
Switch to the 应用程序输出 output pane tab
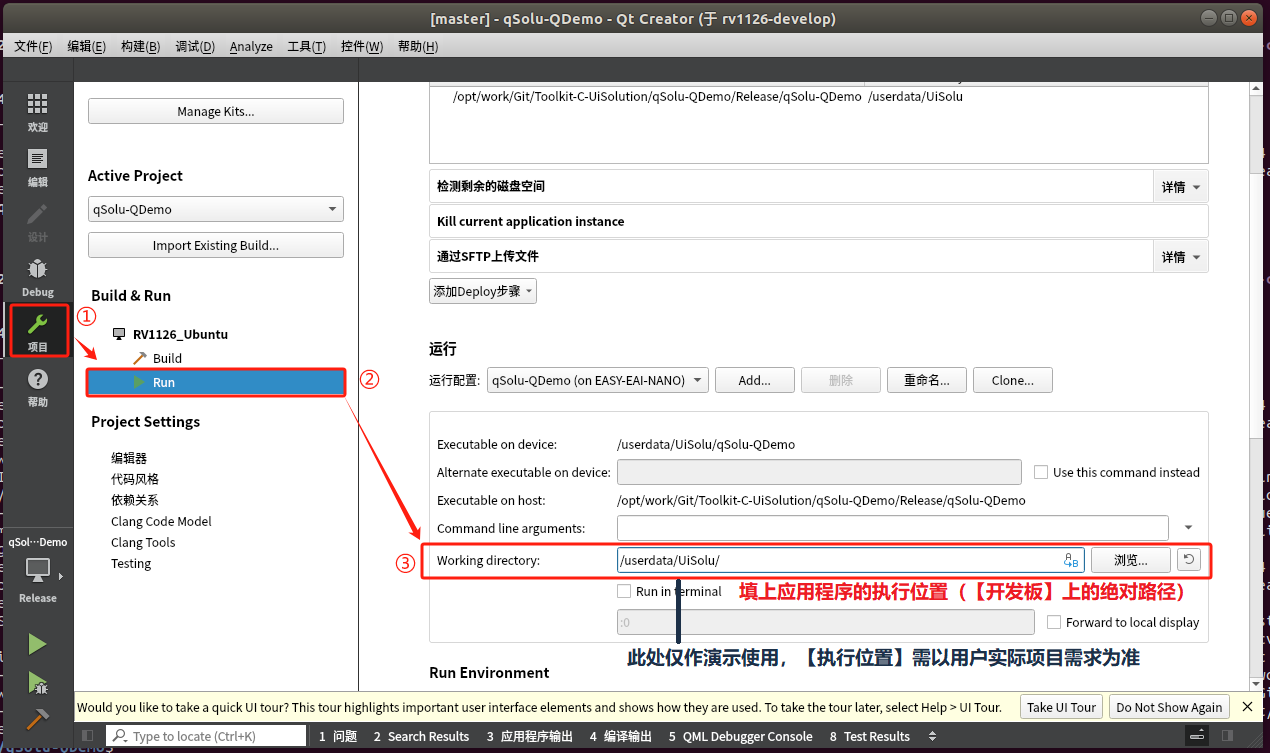(529, 736)
